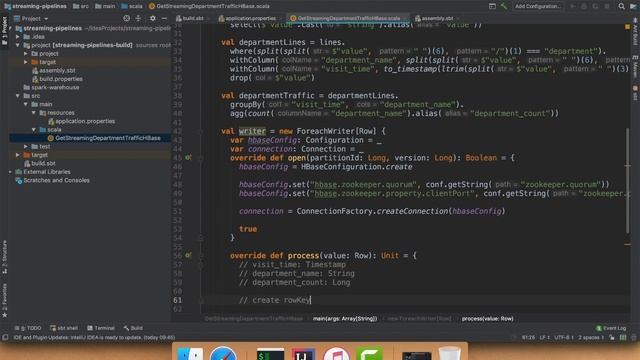Open the Favorites tool window side tab

4,300
